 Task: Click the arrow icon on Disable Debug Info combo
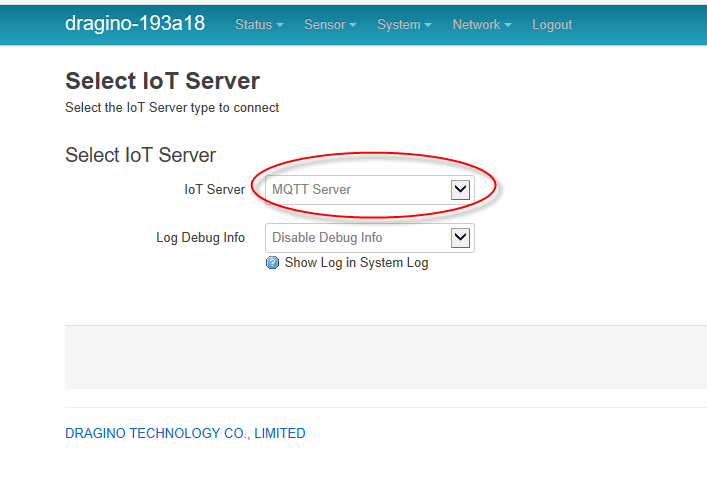click(x=460, y=238)
